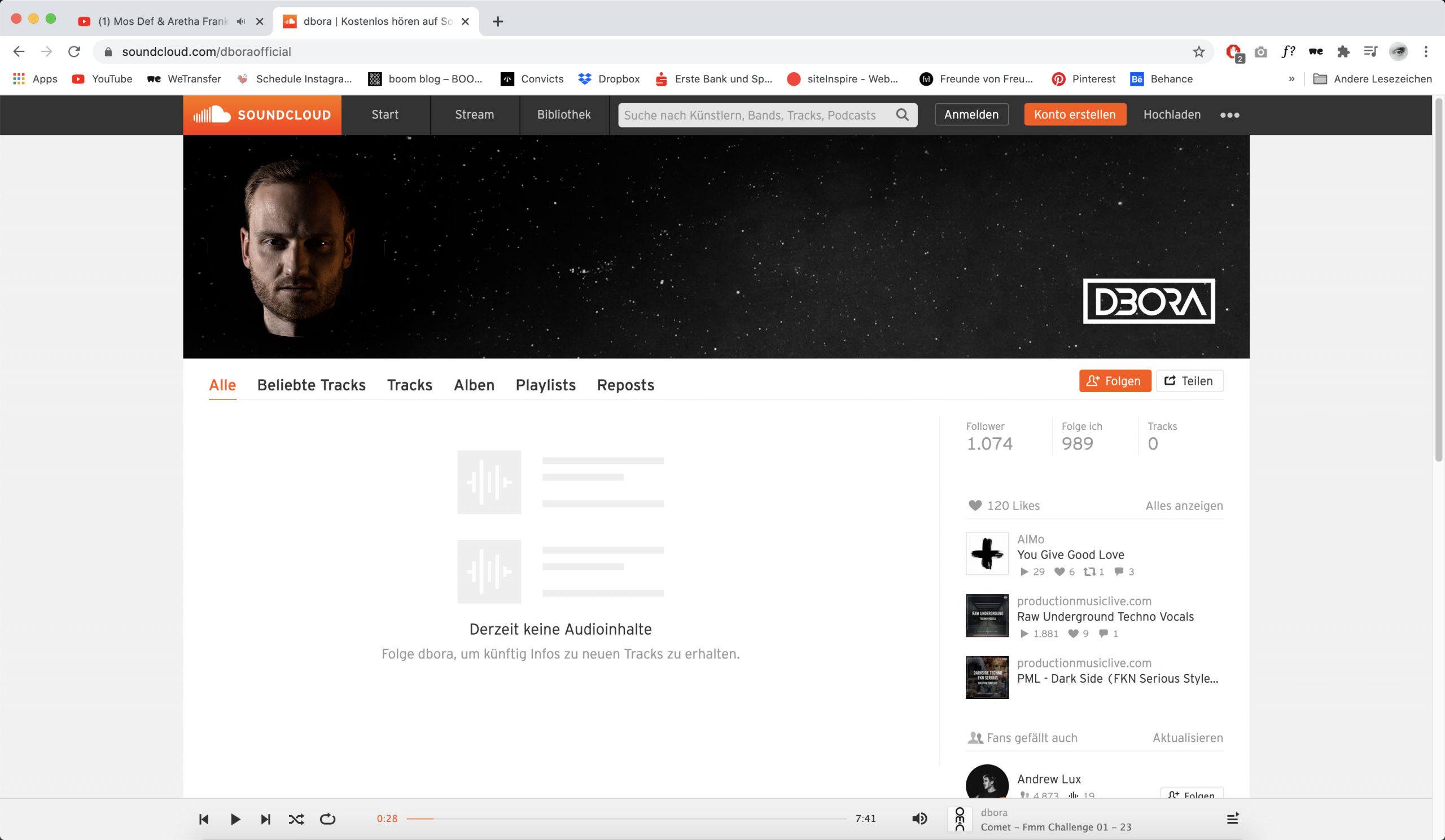Open You Give Good Love track

click(1071, 555)
